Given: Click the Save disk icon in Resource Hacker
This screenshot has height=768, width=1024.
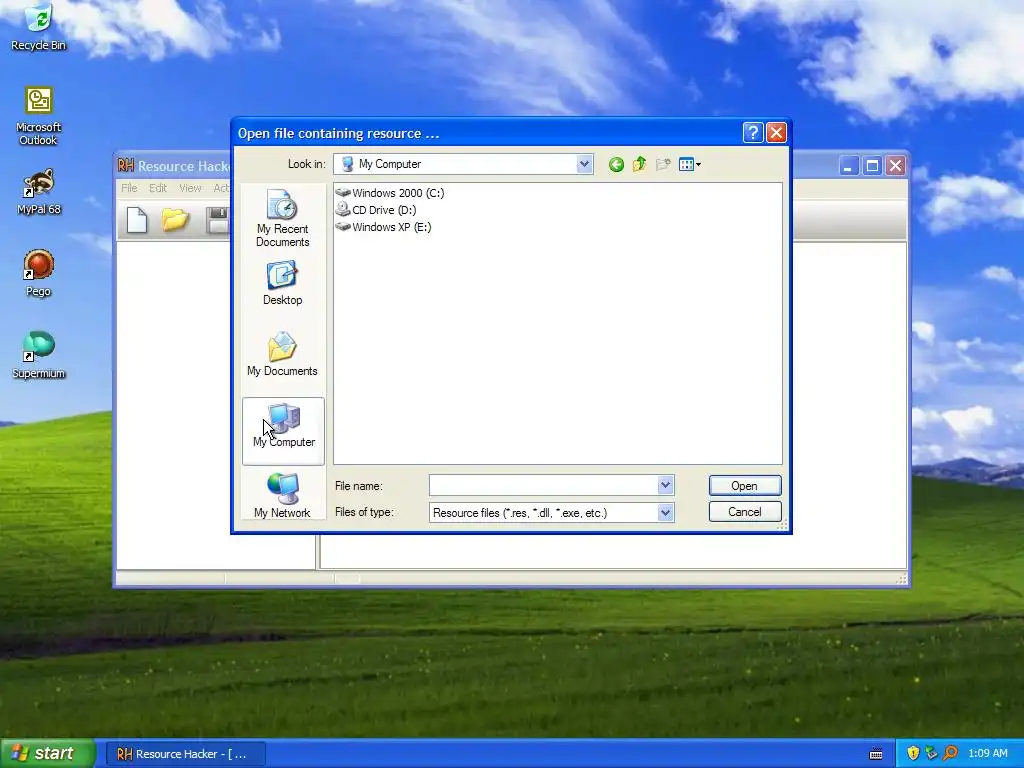Looking at the screenshot, I should tap(217, 220).
